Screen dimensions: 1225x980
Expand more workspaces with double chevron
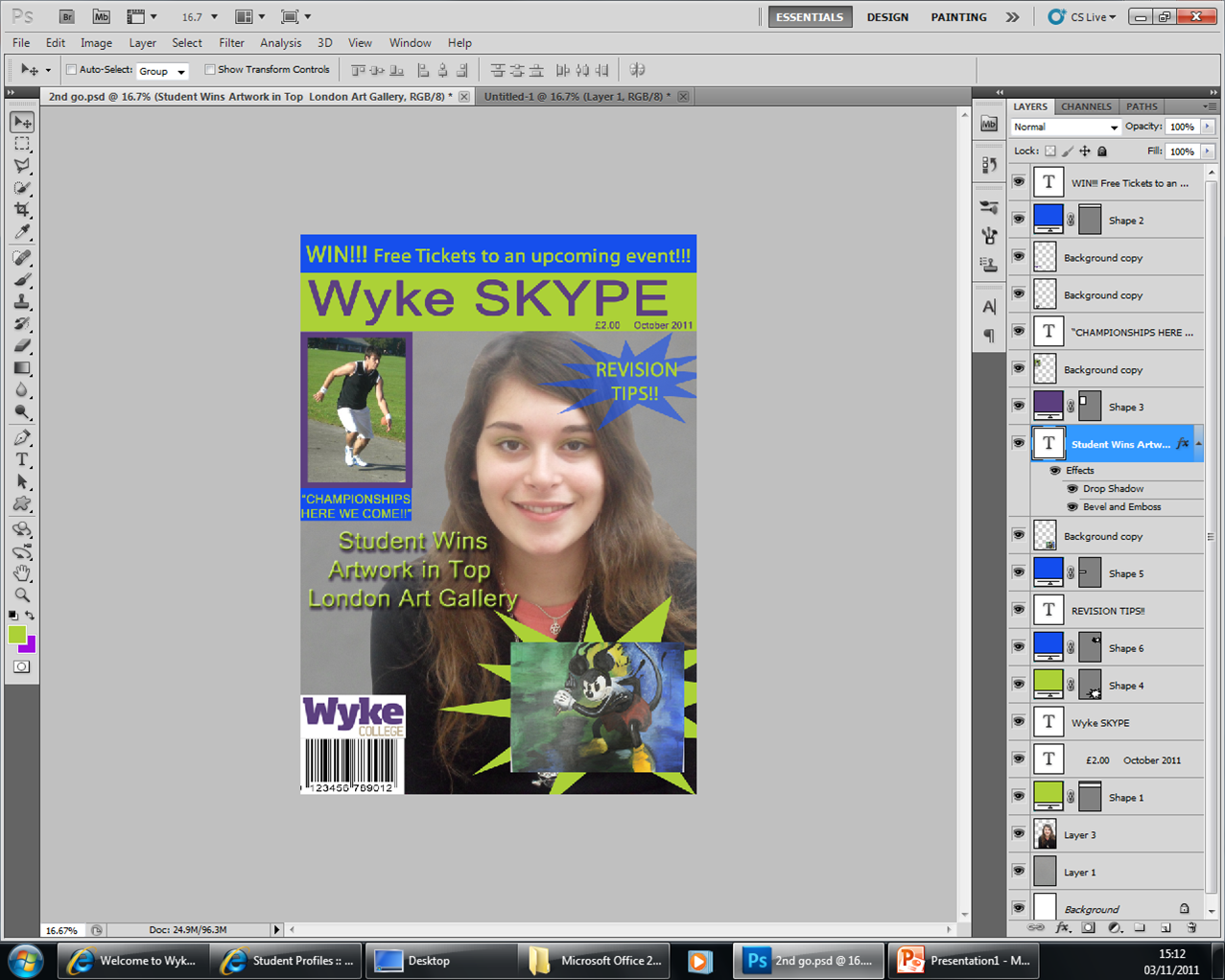coord(1012,17)
